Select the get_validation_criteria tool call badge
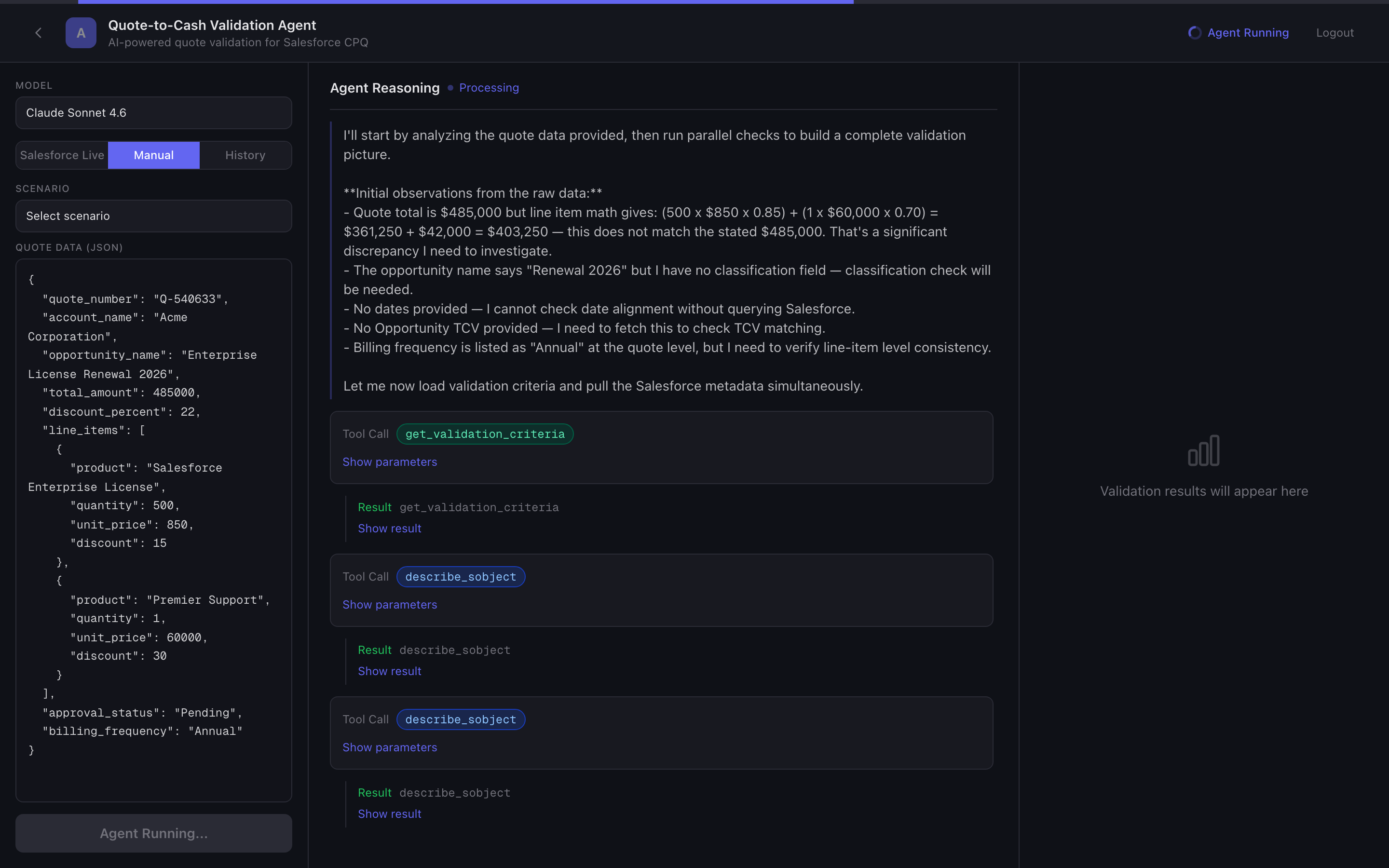The width and height of the screenshot is (1389, 868). pos(484,434)
